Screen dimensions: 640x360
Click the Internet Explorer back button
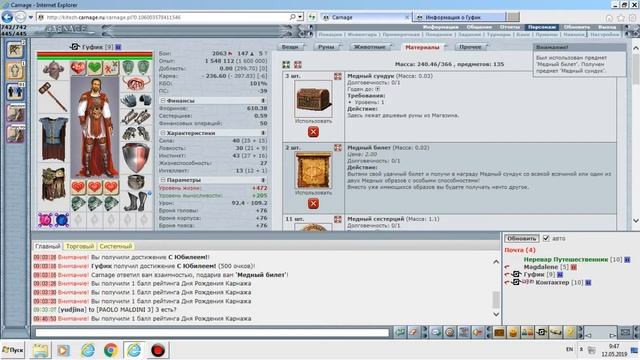7,17
